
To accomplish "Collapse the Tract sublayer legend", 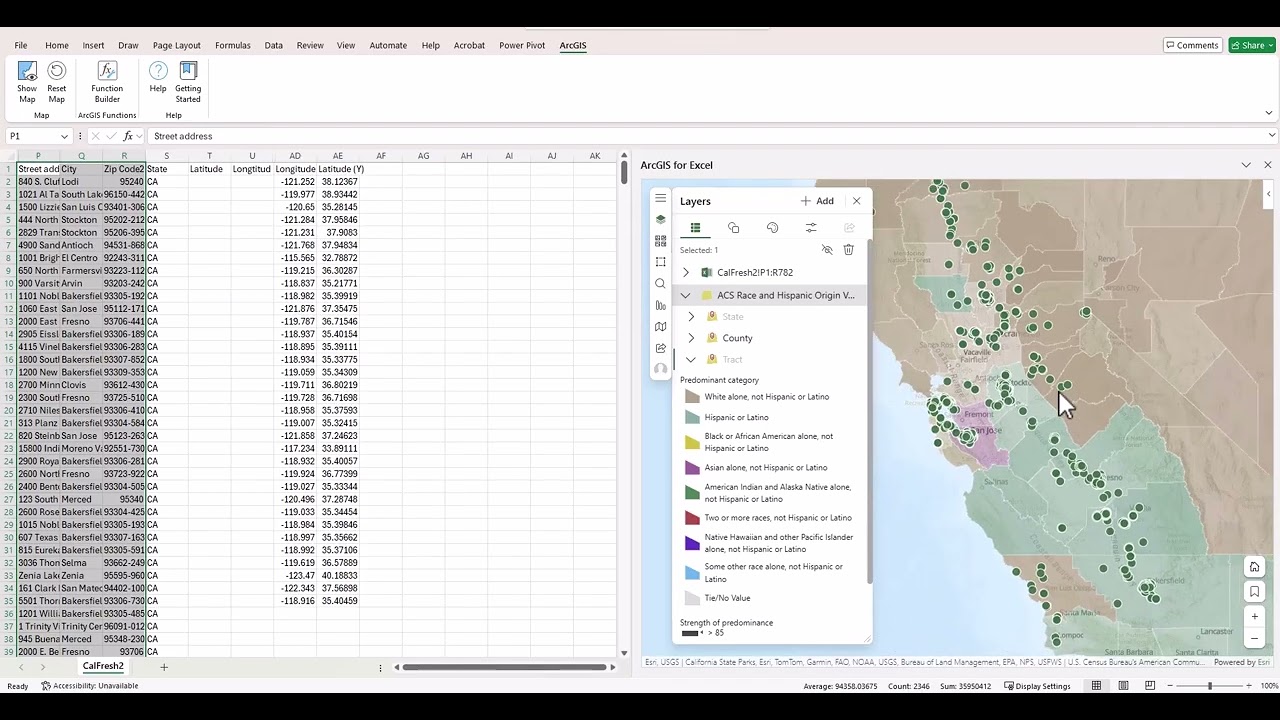I will (x=691, y=360).
